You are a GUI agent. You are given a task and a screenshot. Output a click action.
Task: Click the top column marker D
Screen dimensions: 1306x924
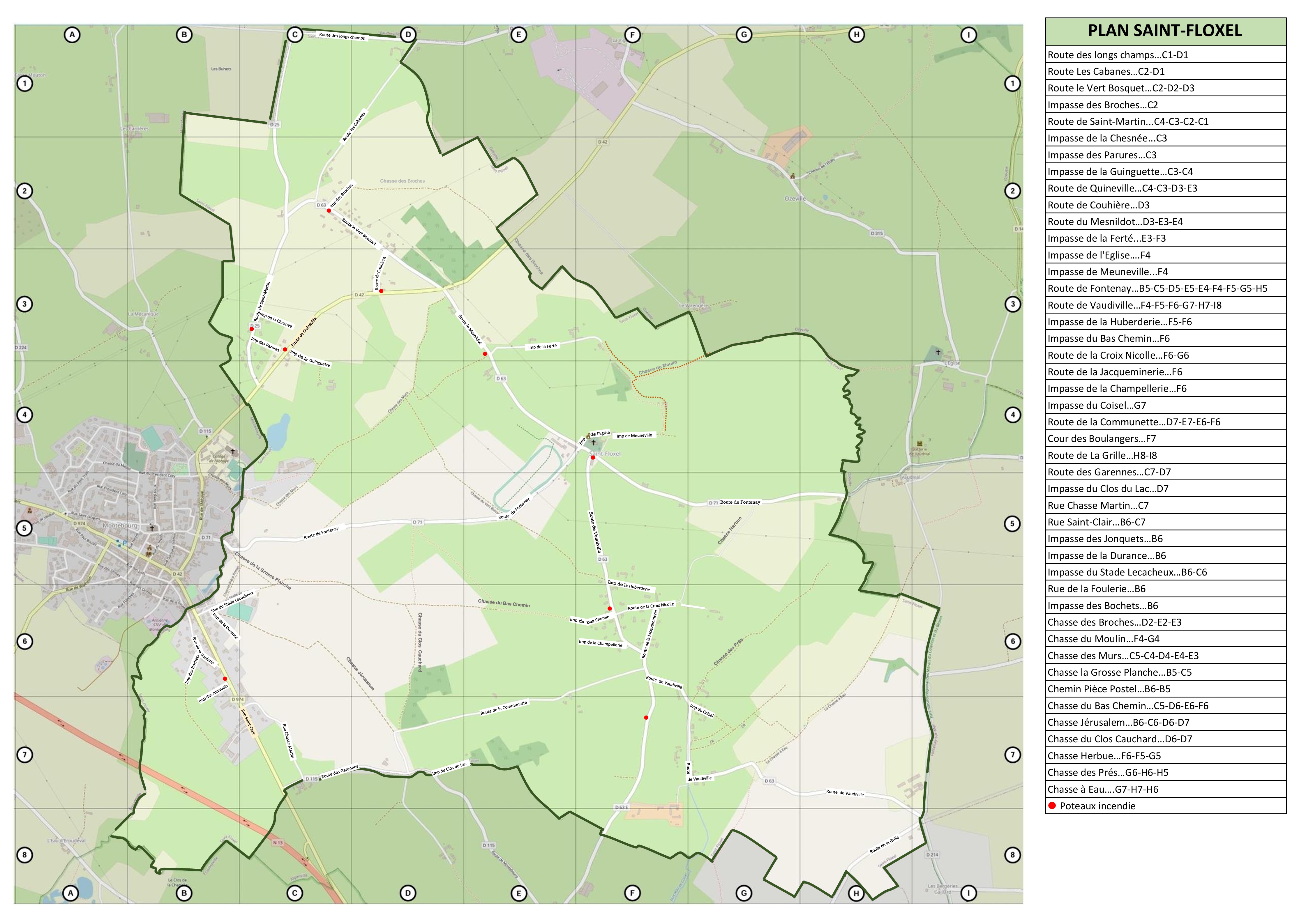point(408,35)
